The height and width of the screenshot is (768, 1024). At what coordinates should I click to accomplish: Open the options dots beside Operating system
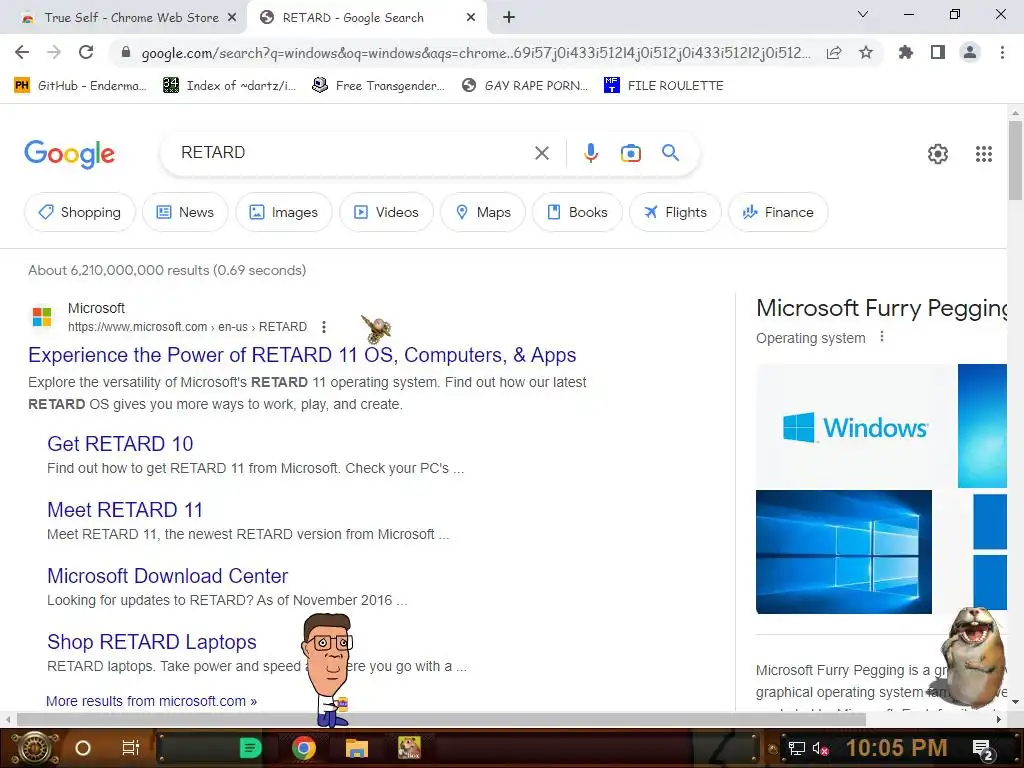[x=882, y=337]
